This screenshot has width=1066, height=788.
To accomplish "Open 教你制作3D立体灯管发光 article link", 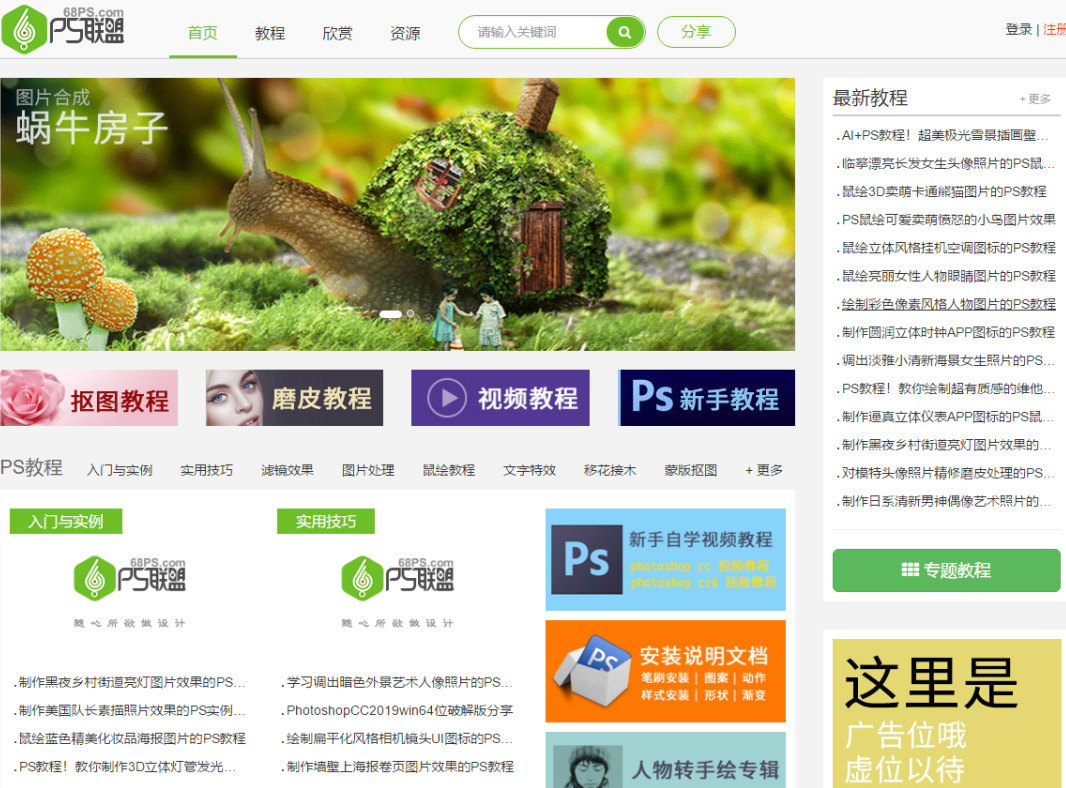I will 125,767.
